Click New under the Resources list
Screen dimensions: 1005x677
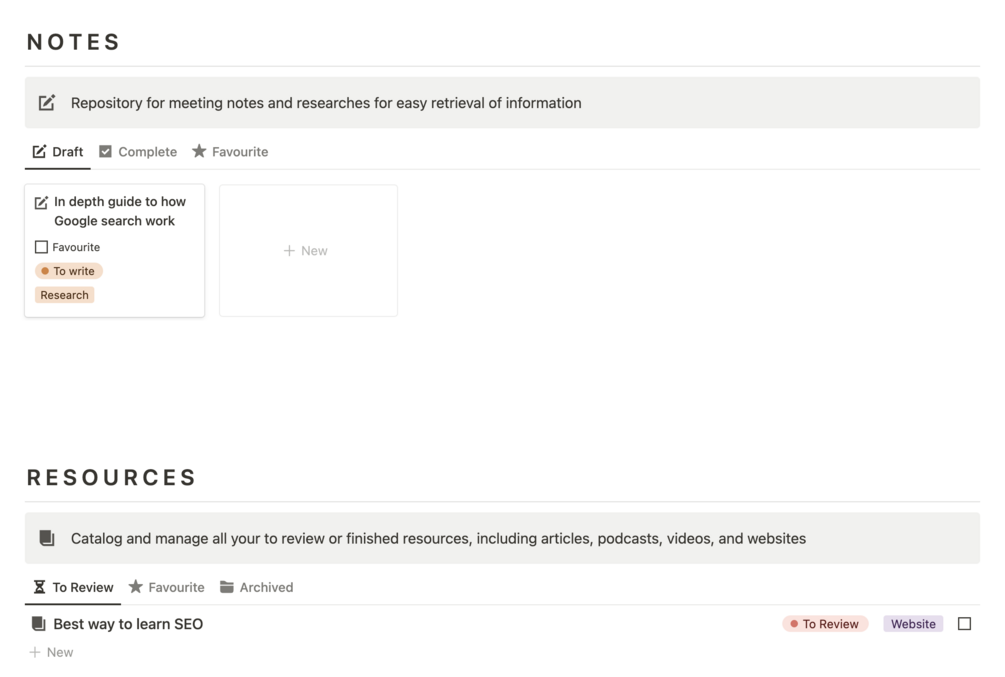click(51, 652)
